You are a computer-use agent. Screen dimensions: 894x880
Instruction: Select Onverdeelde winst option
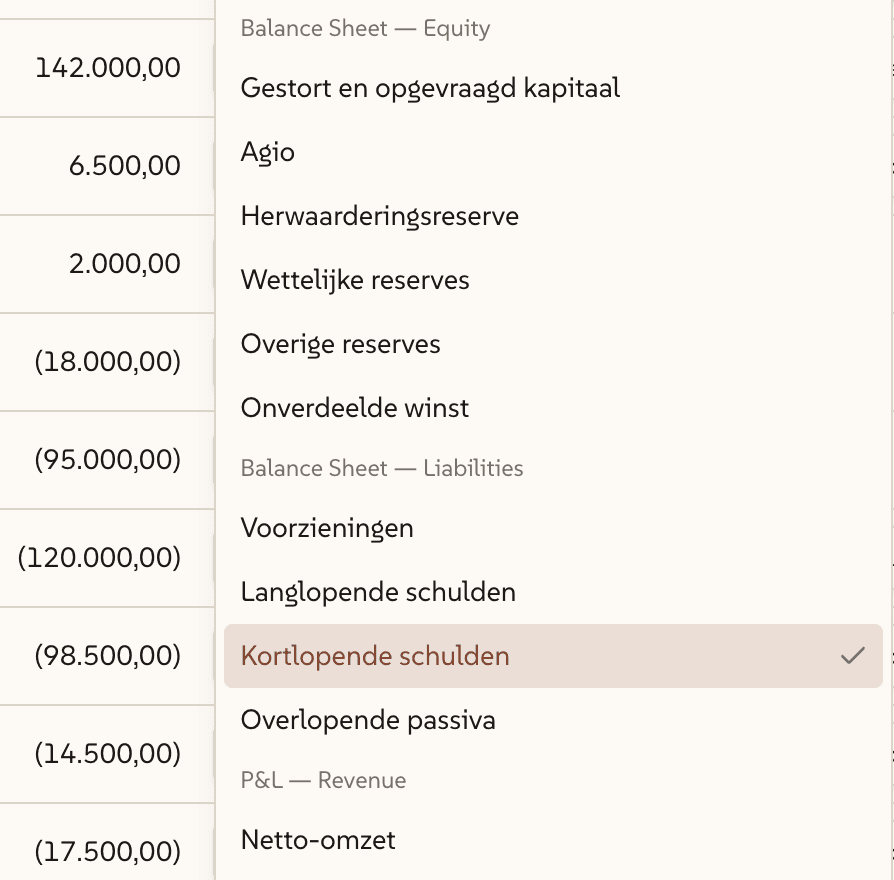coord(355,408)
